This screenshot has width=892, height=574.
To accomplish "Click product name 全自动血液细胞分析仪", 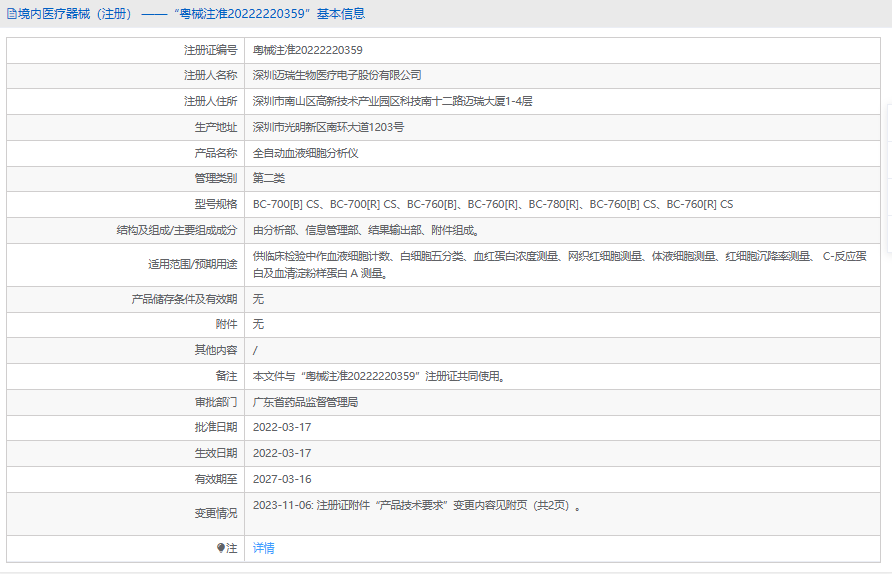I will pyautogui.click(x=305, y=153).
